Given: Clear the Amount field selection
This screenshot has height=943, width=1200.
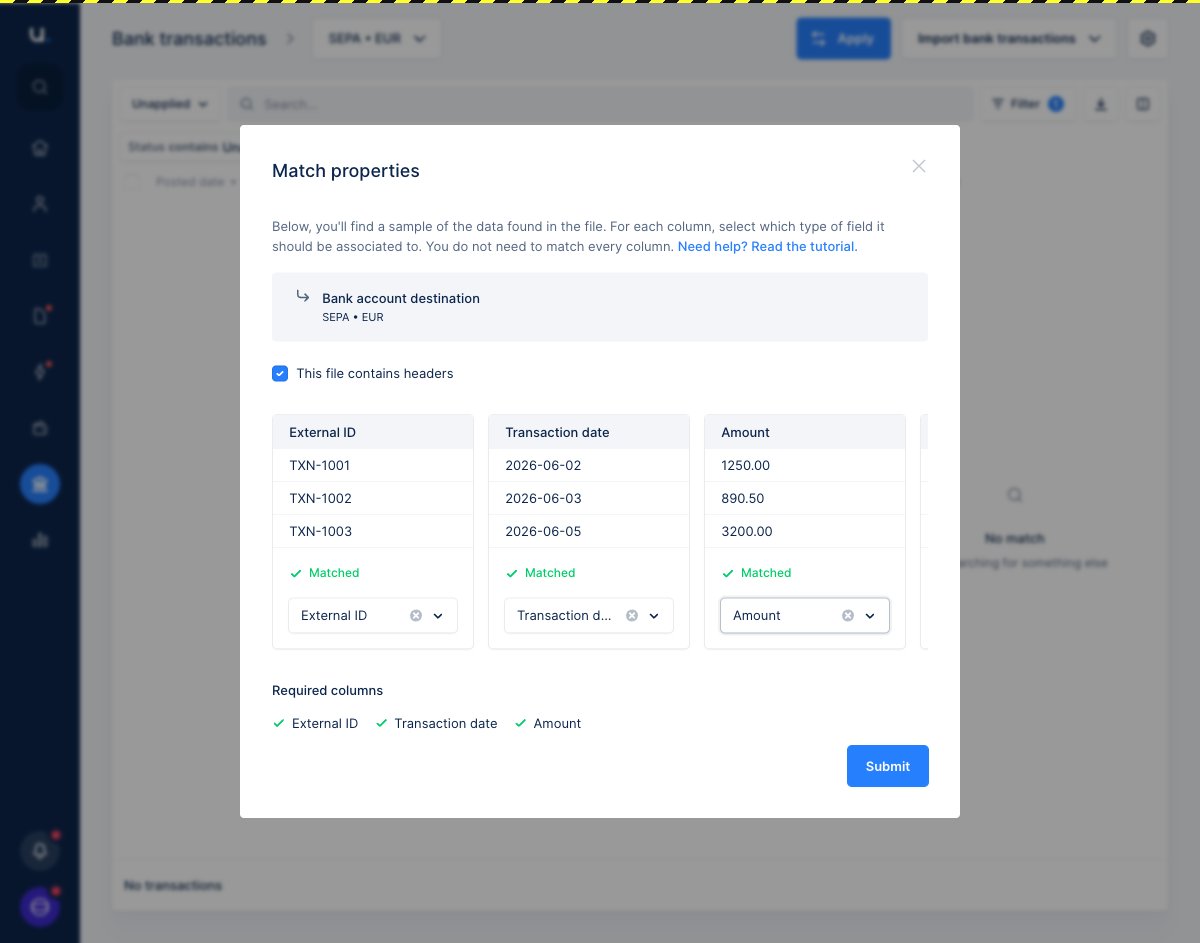Looking at the screenshot, I should [848, 616].
